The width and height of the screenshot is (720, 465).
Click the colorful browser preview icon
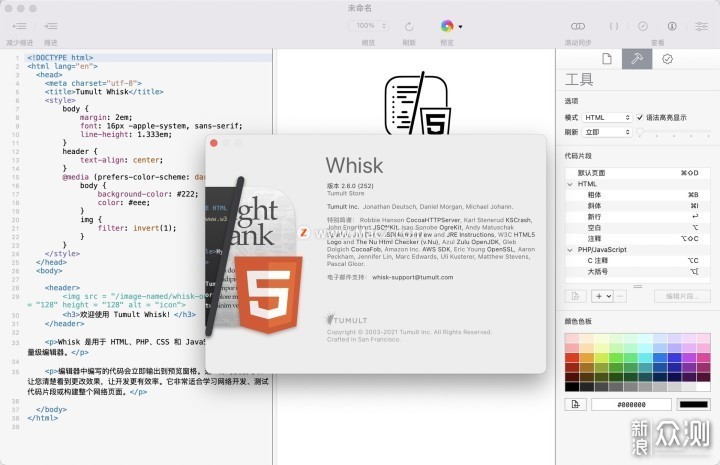coord(447,26)
